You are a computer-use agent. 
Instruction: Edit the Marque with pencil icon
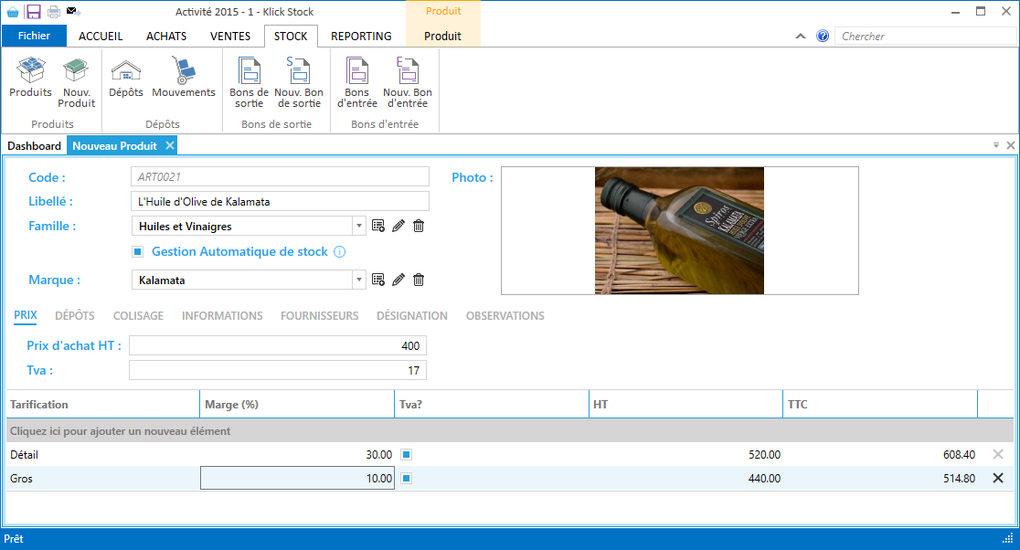click(x=398, y=280)
